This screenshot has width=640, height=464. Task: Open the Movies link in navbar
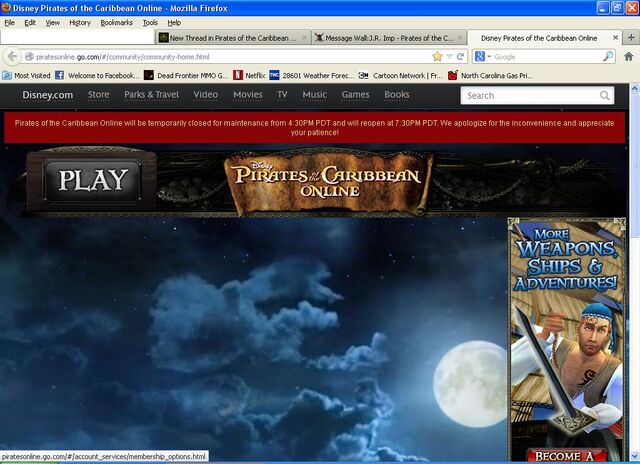tap(248, 95)
